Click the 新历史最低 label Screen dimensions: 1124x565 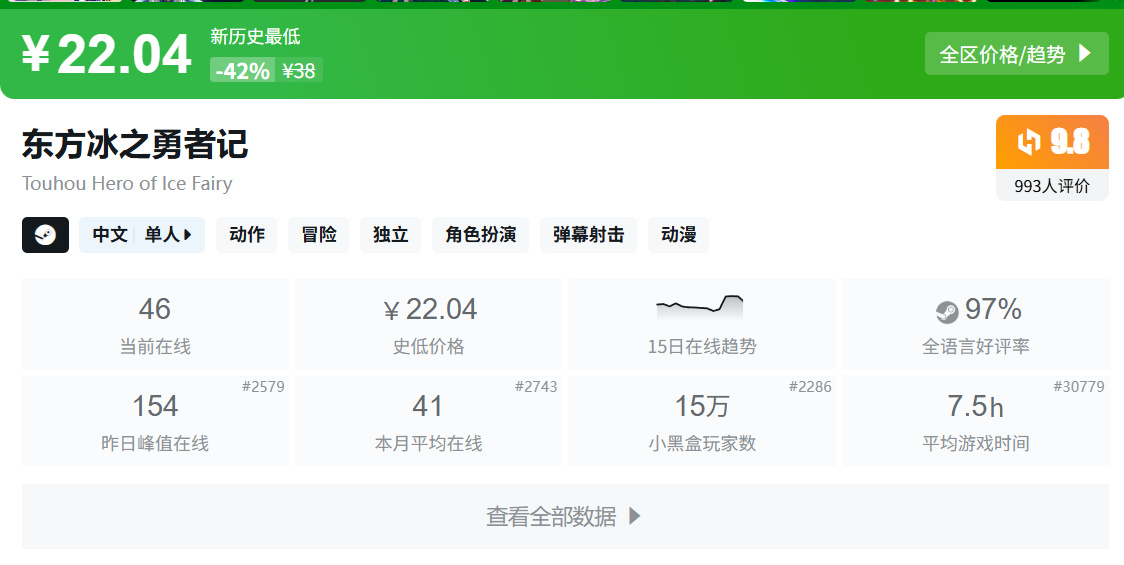(x=255, y=37)
